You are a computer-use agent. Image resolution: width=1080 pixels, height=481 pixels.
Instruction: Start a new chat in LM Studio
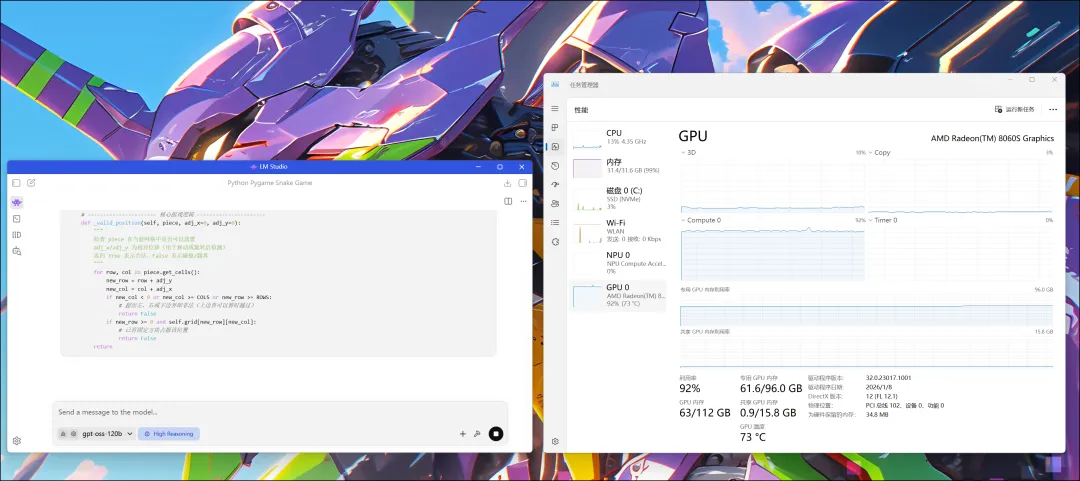click(32, 183)
